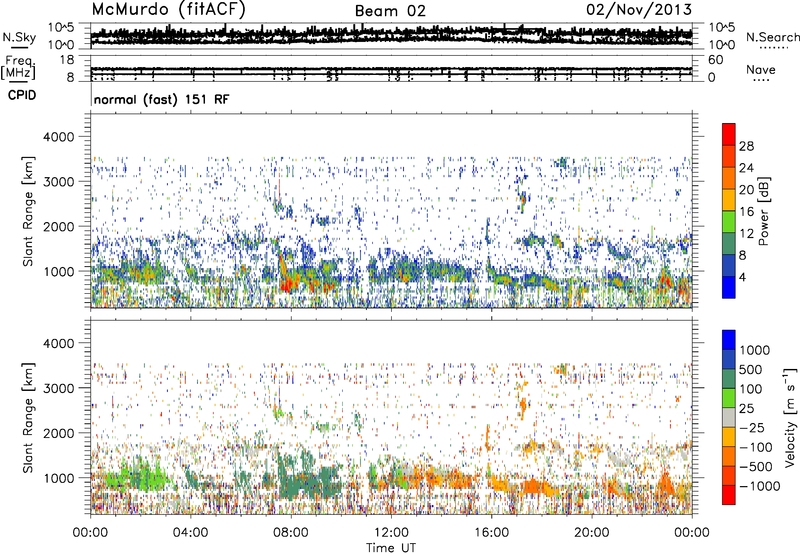Pick the gray -25 to 25 Velocity segment
The height and width of the screenshot is (554, 800).
(729, 418)
